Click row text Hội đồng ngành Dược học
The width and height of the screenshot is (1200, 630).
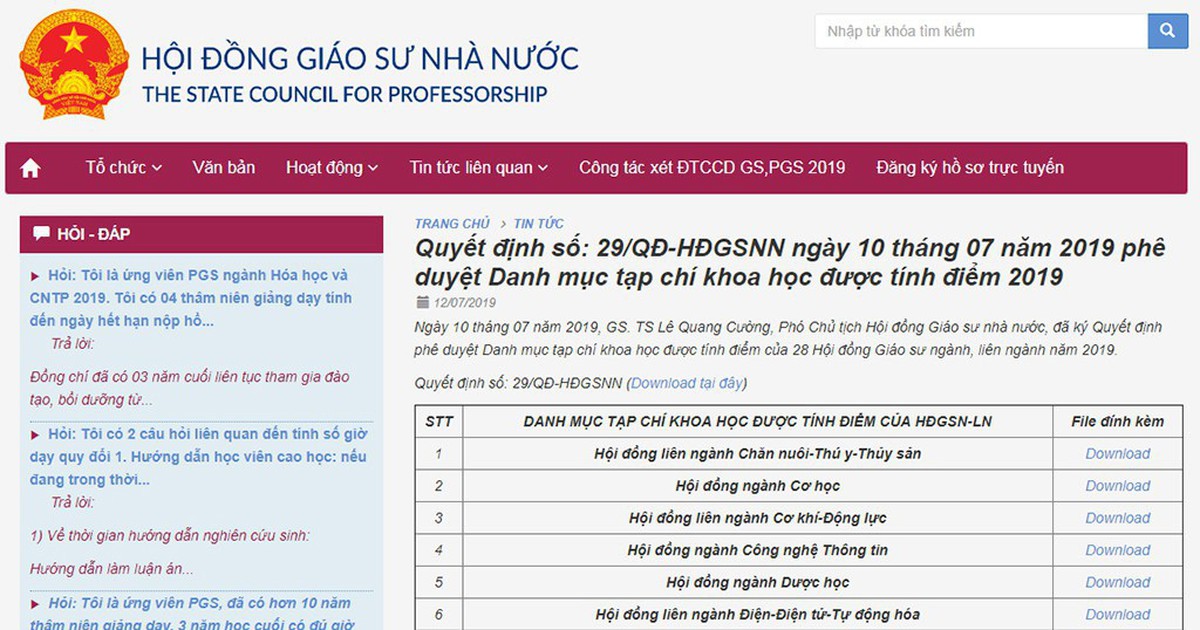[x=758, y=582]
